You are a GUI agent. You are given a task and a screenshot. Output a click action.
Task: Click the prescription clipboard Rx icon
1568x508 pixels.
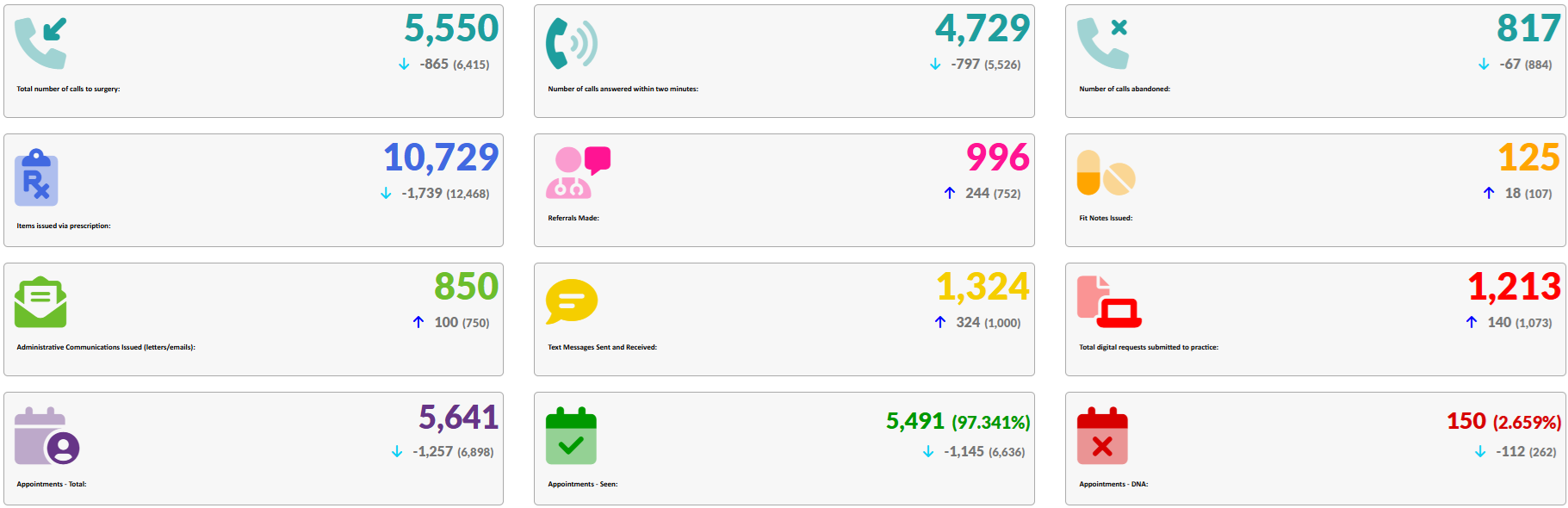(x=36, y=178)
